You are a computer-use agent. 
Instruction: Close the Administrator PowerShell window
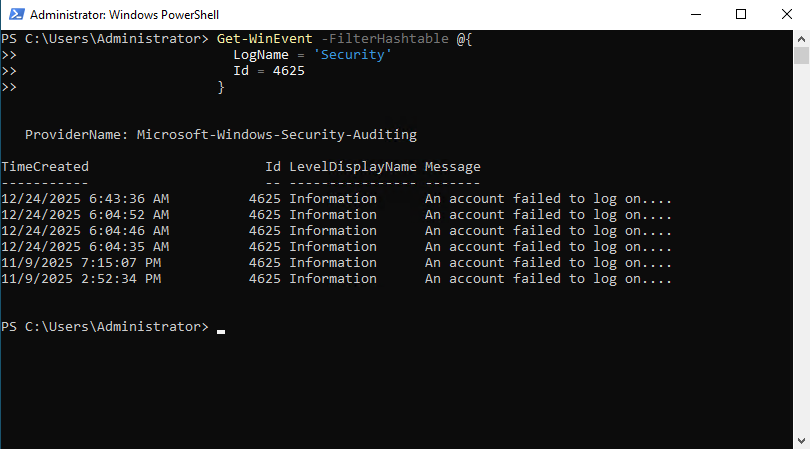[x=787, y=15]
